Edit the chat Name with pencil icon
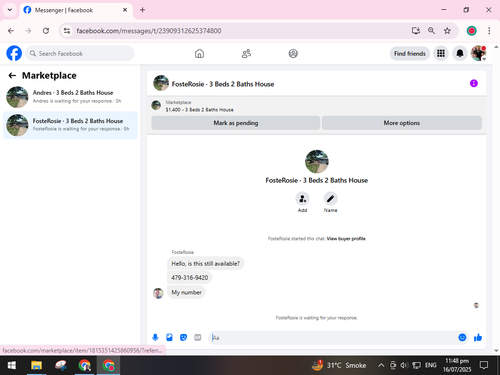The width and height of the screenshot is (500, 375). tap(330, 199)
